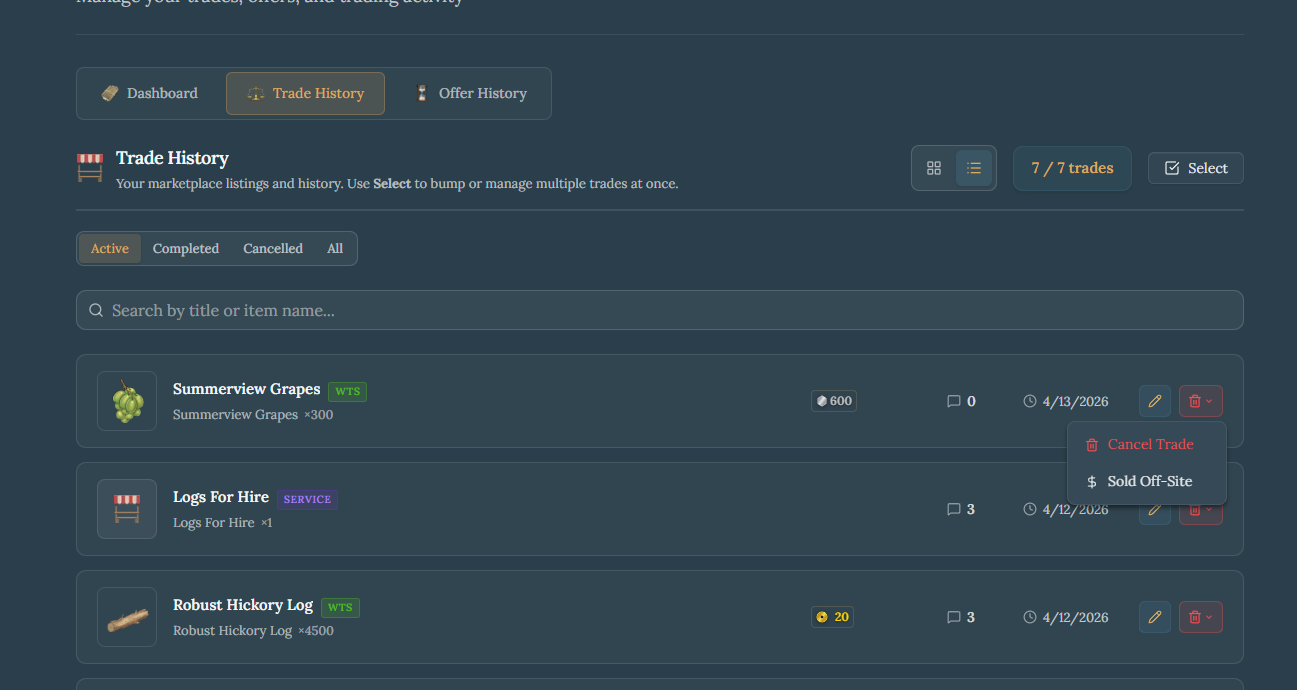The width and height of the screenshot is (1297, 690).
Task: Open comments icon on Summerview Grapes row
Action: (953, 401)
